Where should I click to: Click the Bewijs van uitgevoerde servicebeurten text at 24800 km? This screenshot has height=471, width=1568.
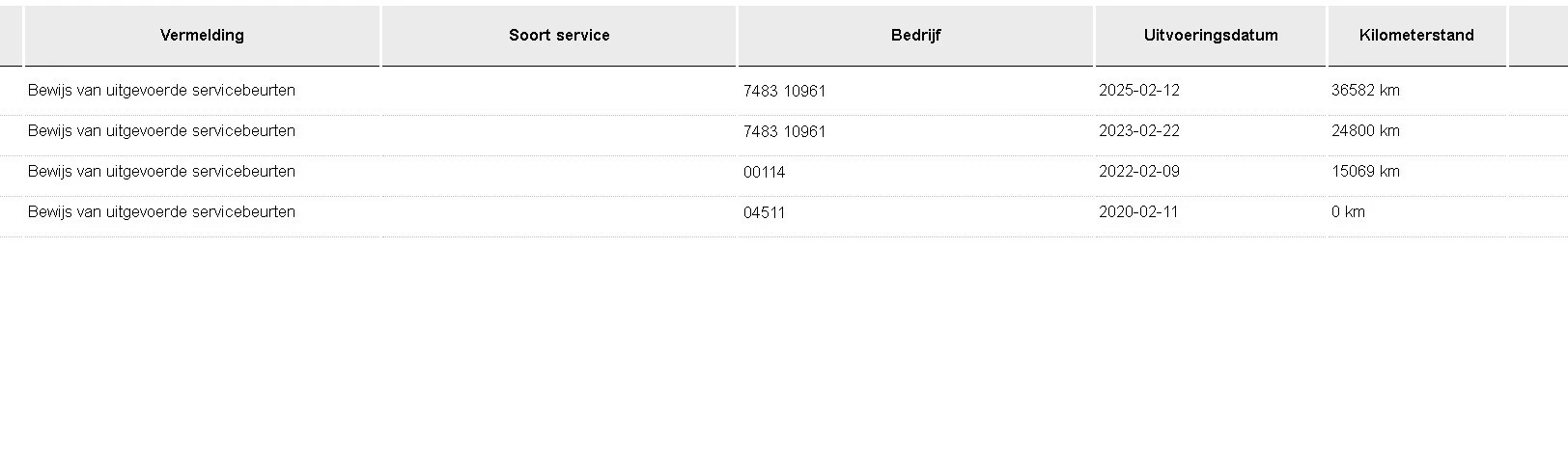click(x=161, y=131)
